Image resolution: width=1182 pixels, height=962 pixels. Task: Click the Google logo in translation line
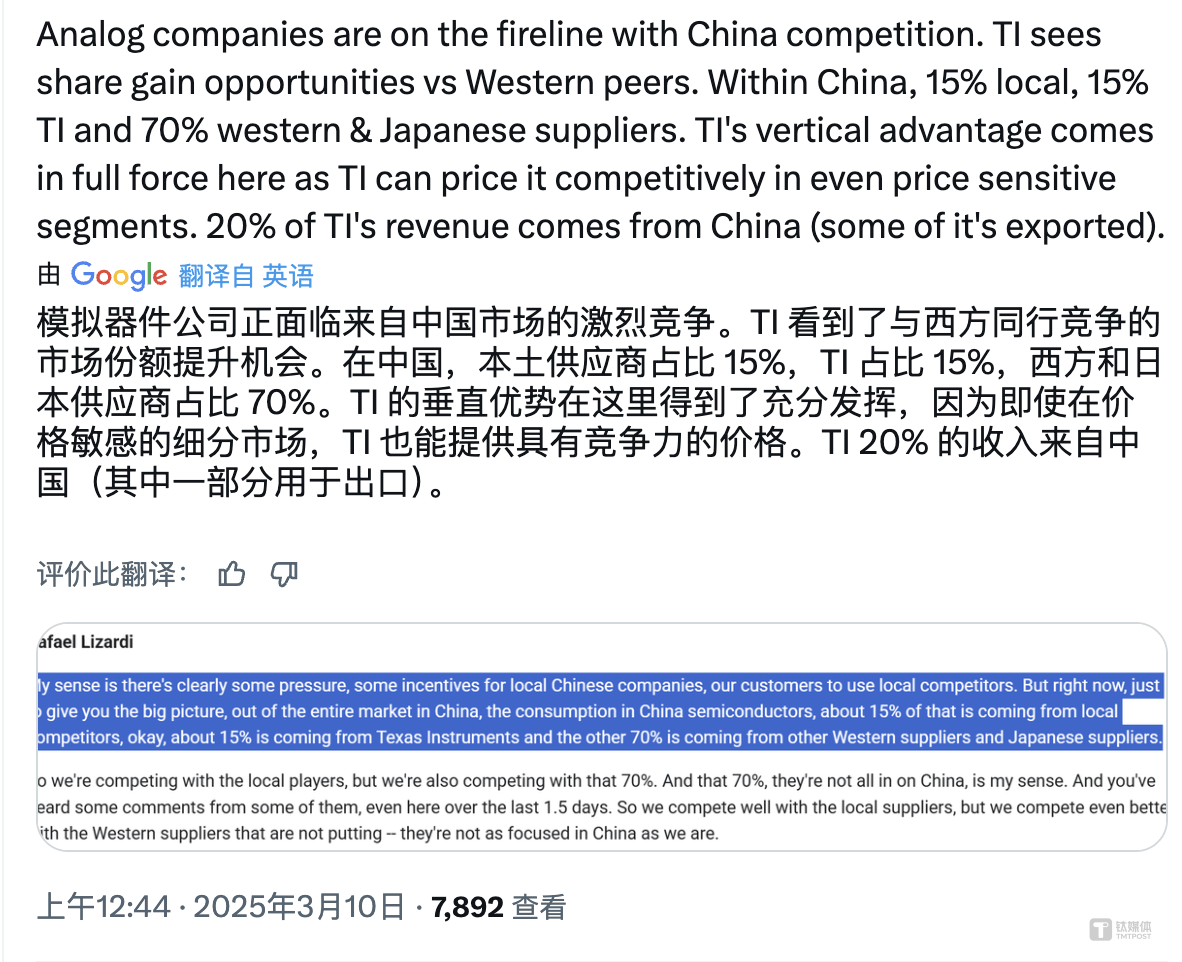point(119,276)
